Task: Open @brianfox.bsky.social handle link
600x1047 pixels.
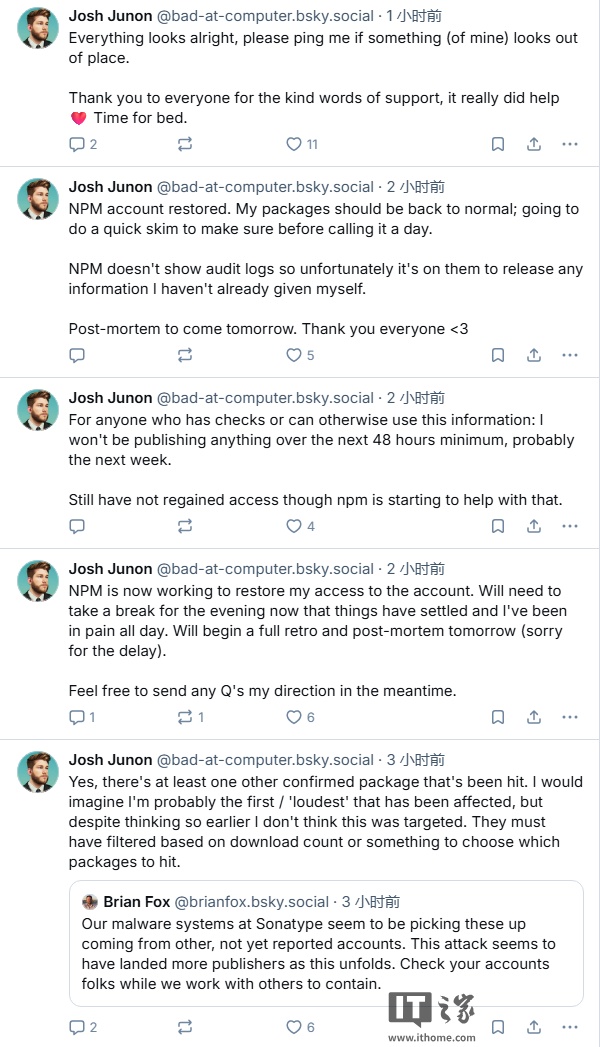Action: (252, 902)
